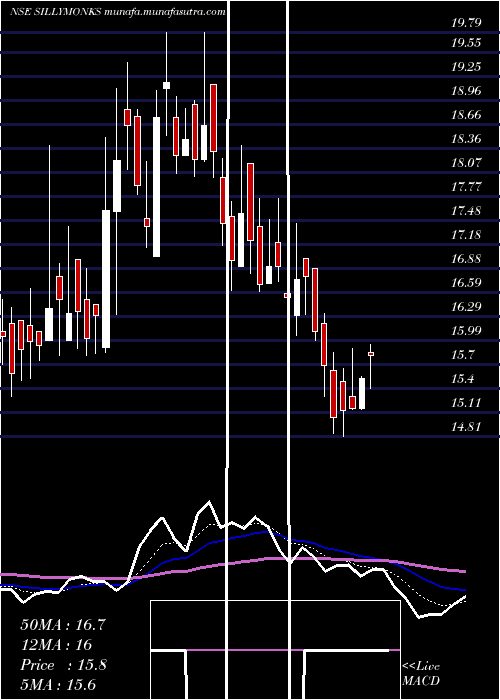This screenshot has width=500, height=700.
Task: Click the 17.77 price axis label
Action: coord(466,187)
